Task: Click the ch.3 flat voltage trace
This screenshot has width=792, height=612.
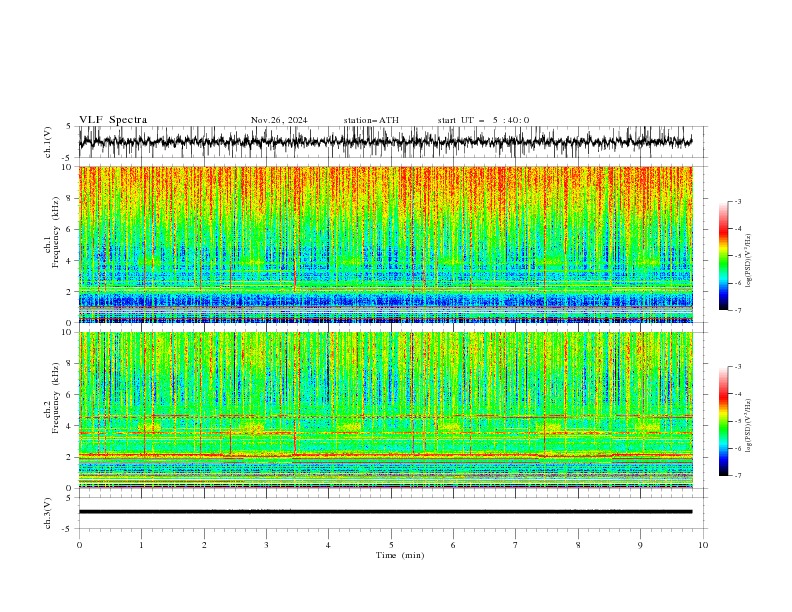Action: [385, 512]
